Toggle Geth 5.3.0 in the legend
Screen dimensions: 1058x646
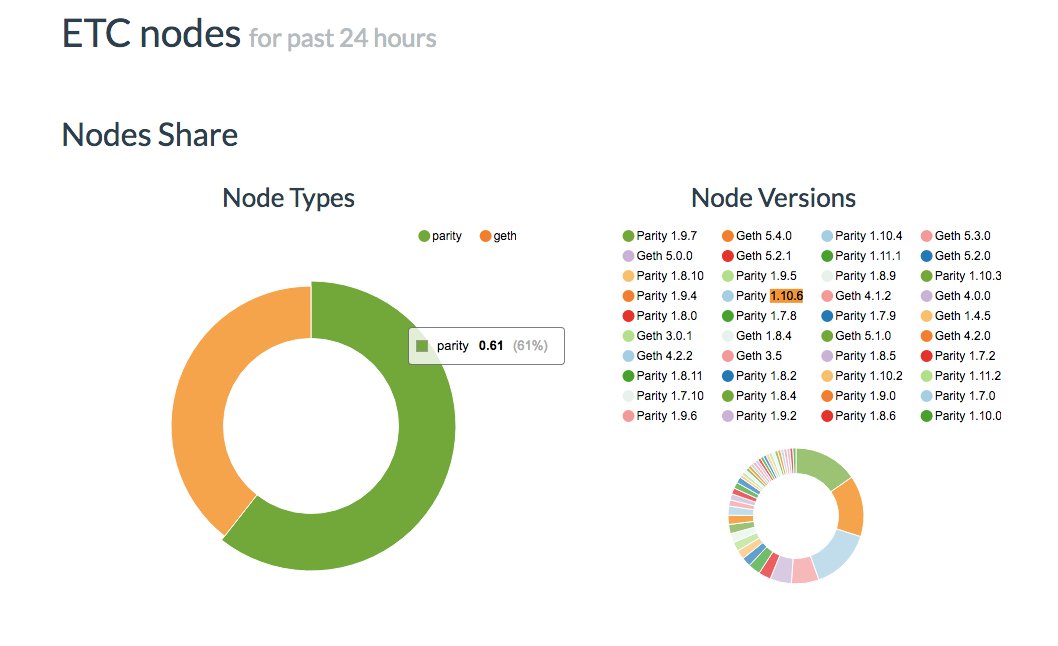[x=955, y=236]
